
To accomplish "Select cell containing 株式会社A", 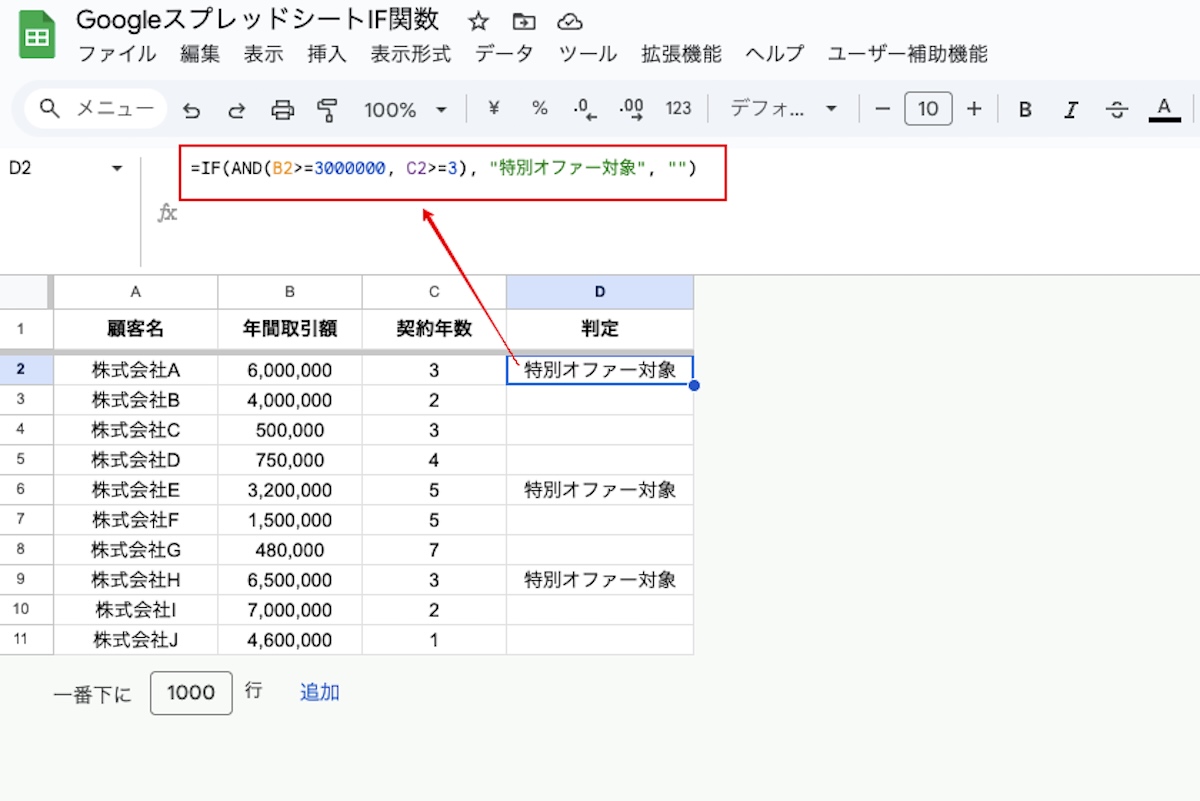I will 136,370.
